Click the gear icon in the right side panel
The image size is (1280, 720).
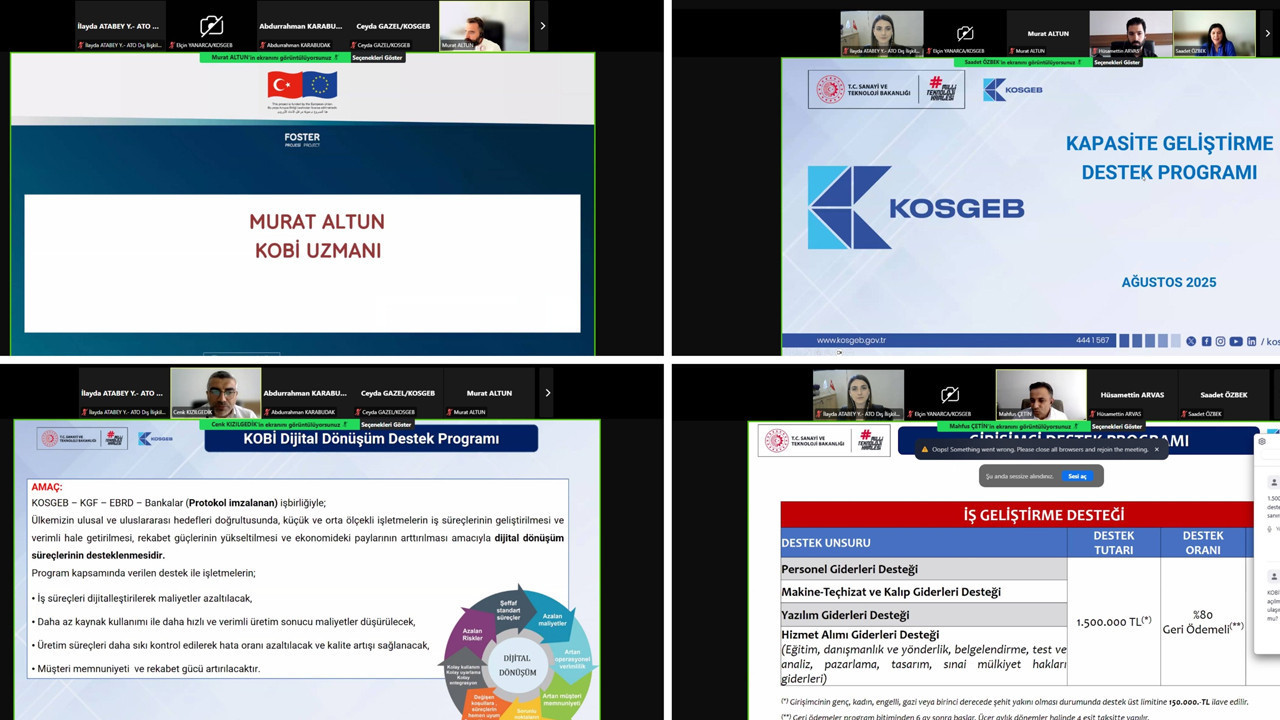coord(1262,441)
